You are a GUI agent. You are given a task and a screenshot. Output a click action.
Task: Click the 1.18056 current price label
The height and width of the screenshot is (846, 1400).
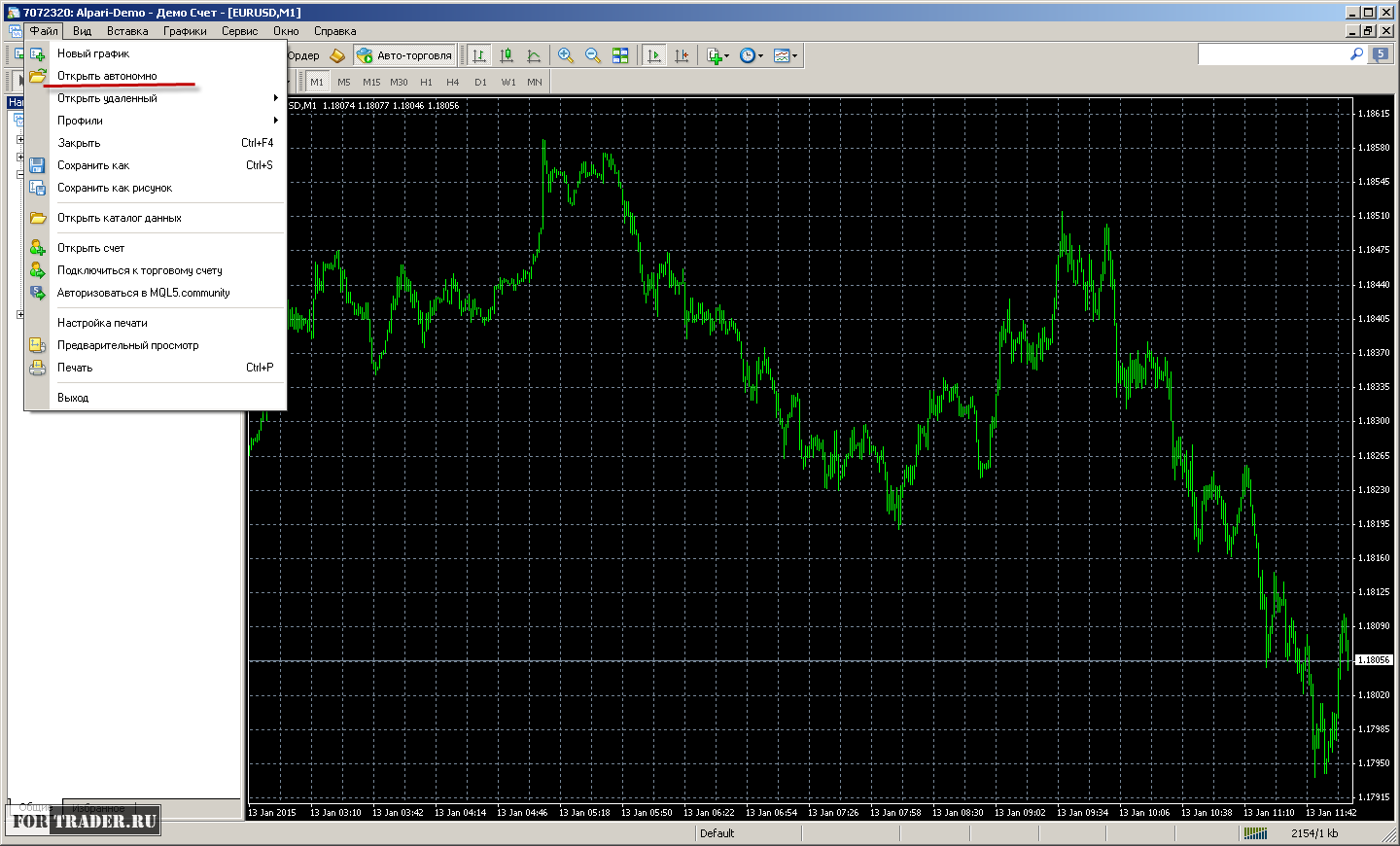point(1374,660)
